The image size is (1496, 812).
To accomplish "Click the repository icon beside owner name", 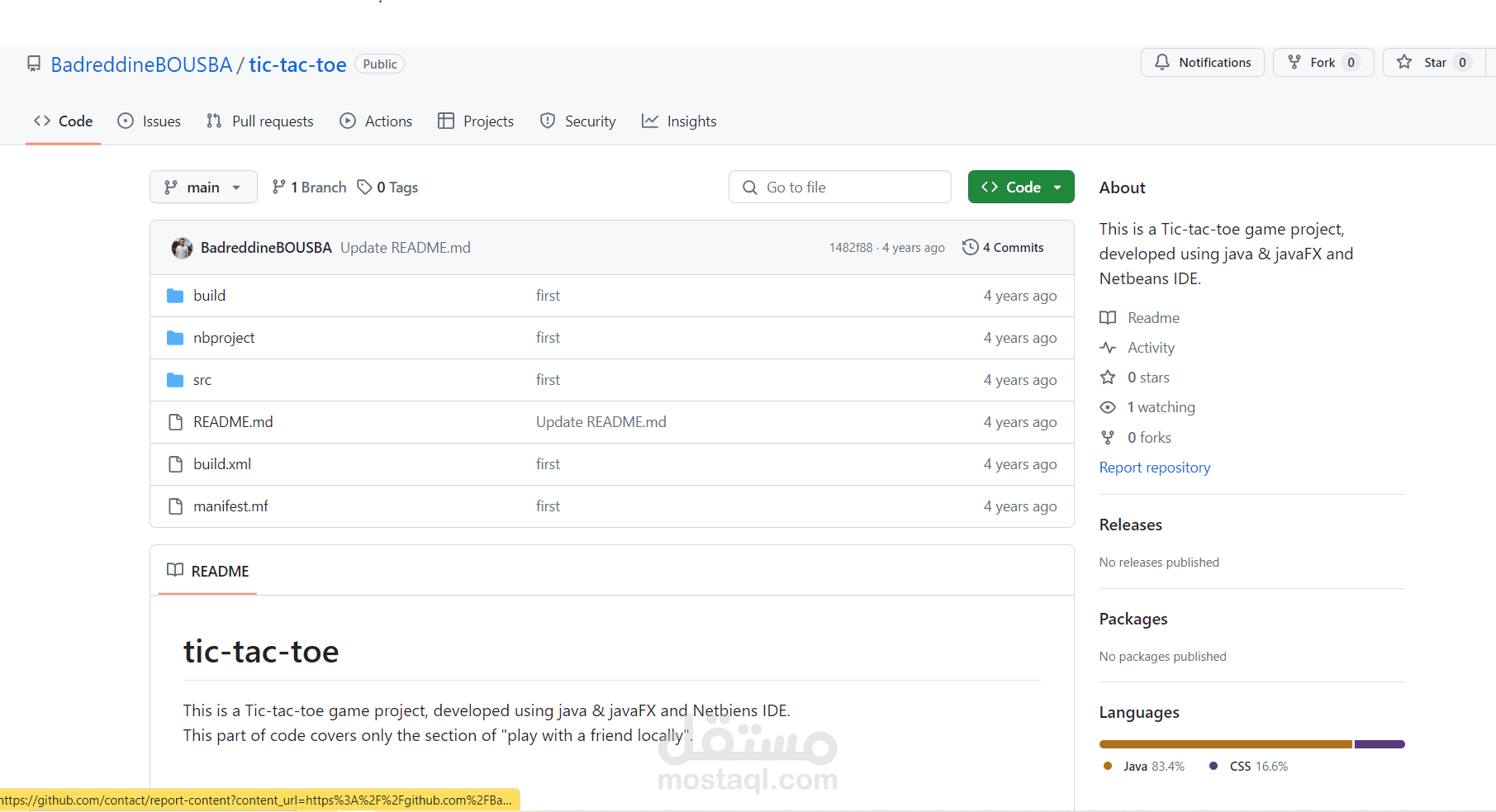I will (34, 64).
